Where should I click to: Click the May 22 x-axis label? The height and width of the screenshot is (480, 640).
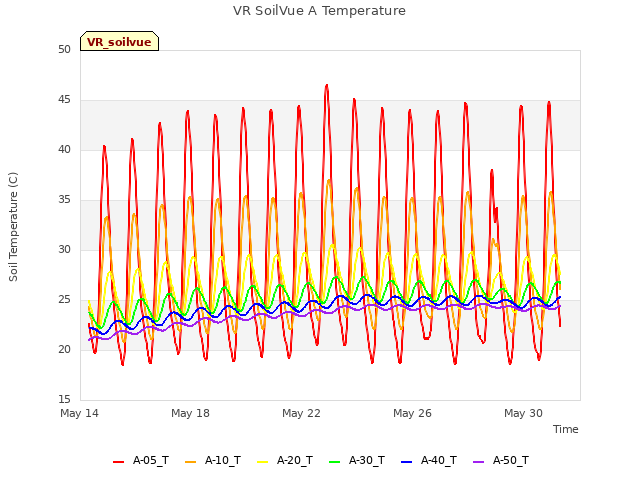point(301,413)
